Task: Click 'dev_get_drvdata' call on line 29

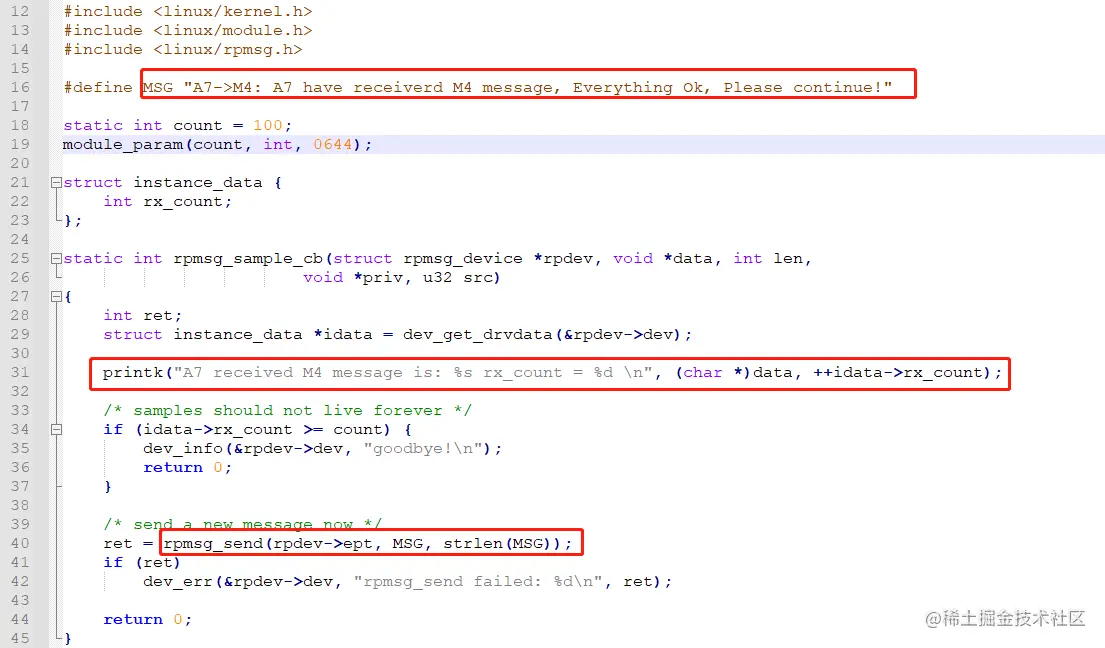Action: point(478,335)
